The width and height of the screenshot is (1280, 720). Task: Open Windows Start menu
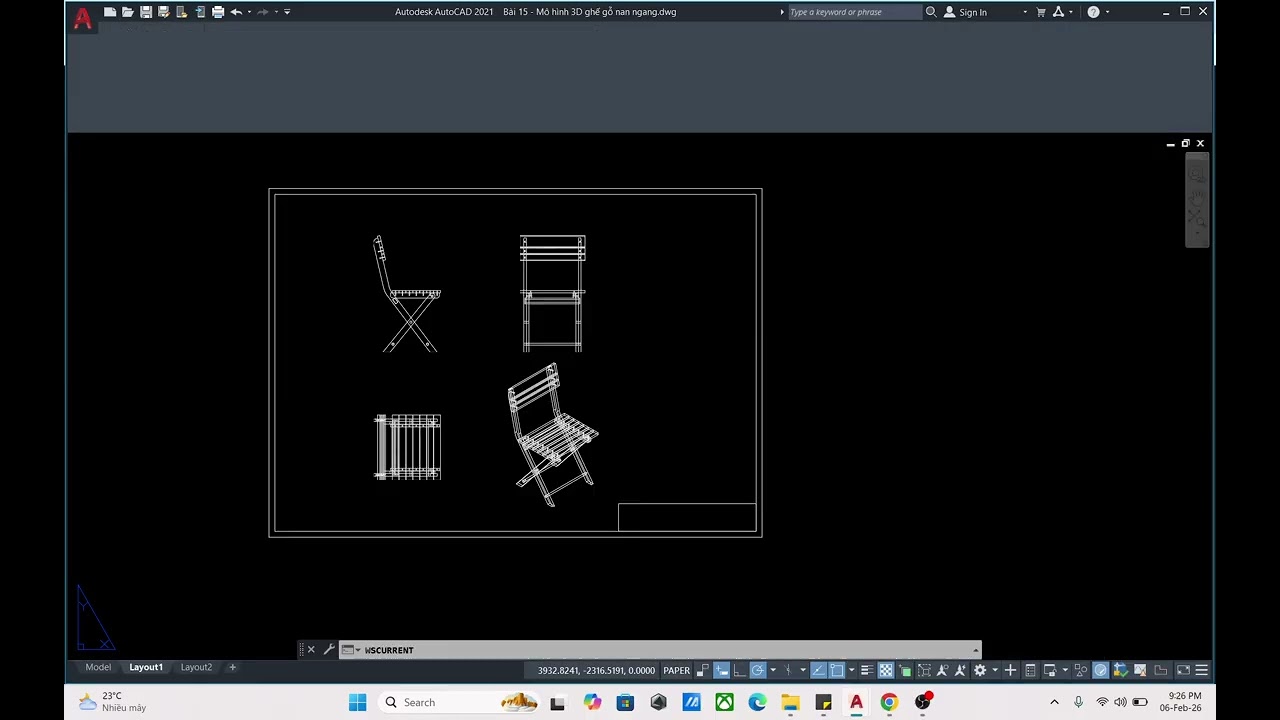coord(357,702)
